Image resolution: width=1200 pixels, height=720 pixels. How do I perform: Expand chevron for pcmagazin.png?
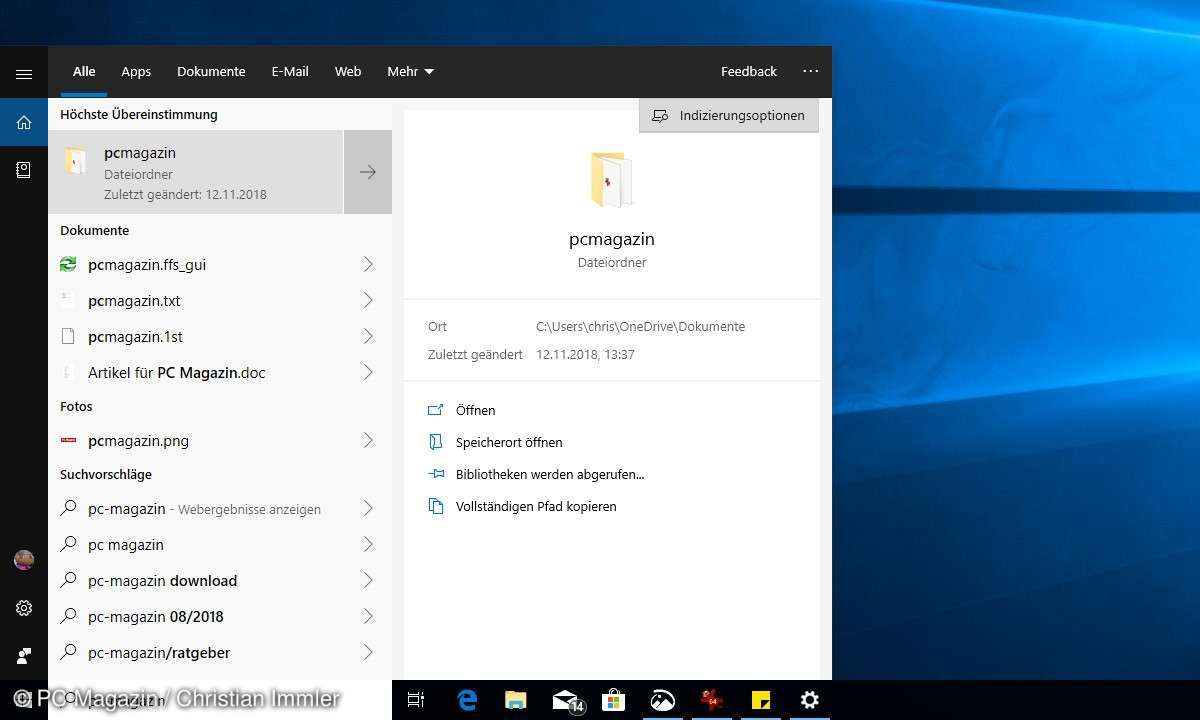[368, 440]
